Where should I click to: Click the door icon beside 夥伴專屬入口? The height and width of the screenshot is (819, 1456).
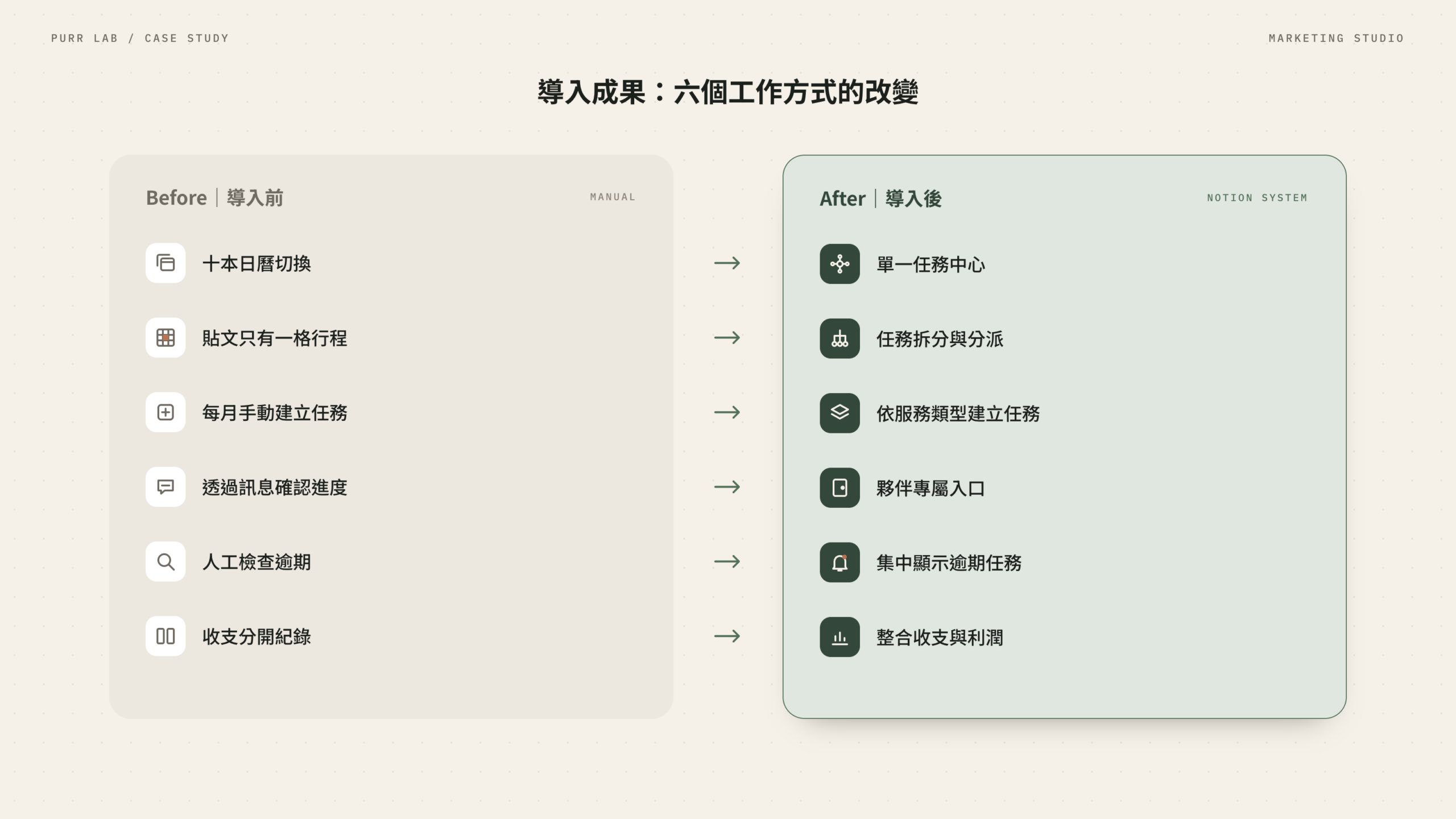(x=839, y=487)
